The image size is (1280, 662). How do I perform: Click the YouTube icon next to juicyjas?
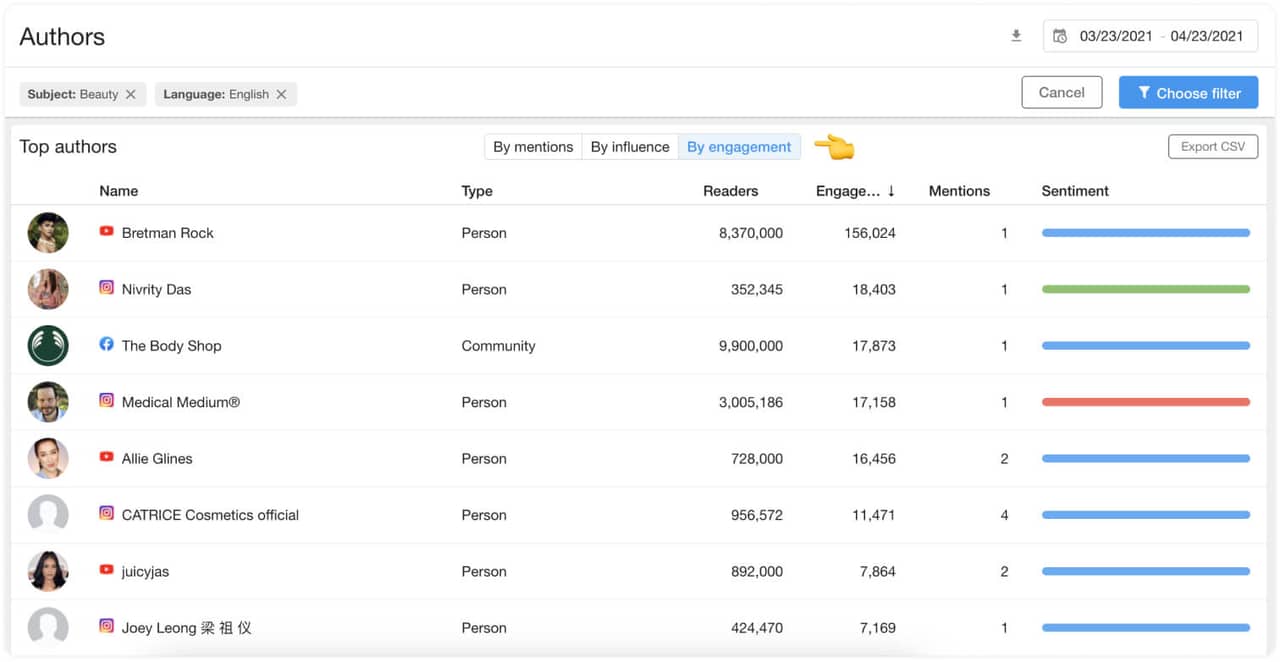coord(106,570)
